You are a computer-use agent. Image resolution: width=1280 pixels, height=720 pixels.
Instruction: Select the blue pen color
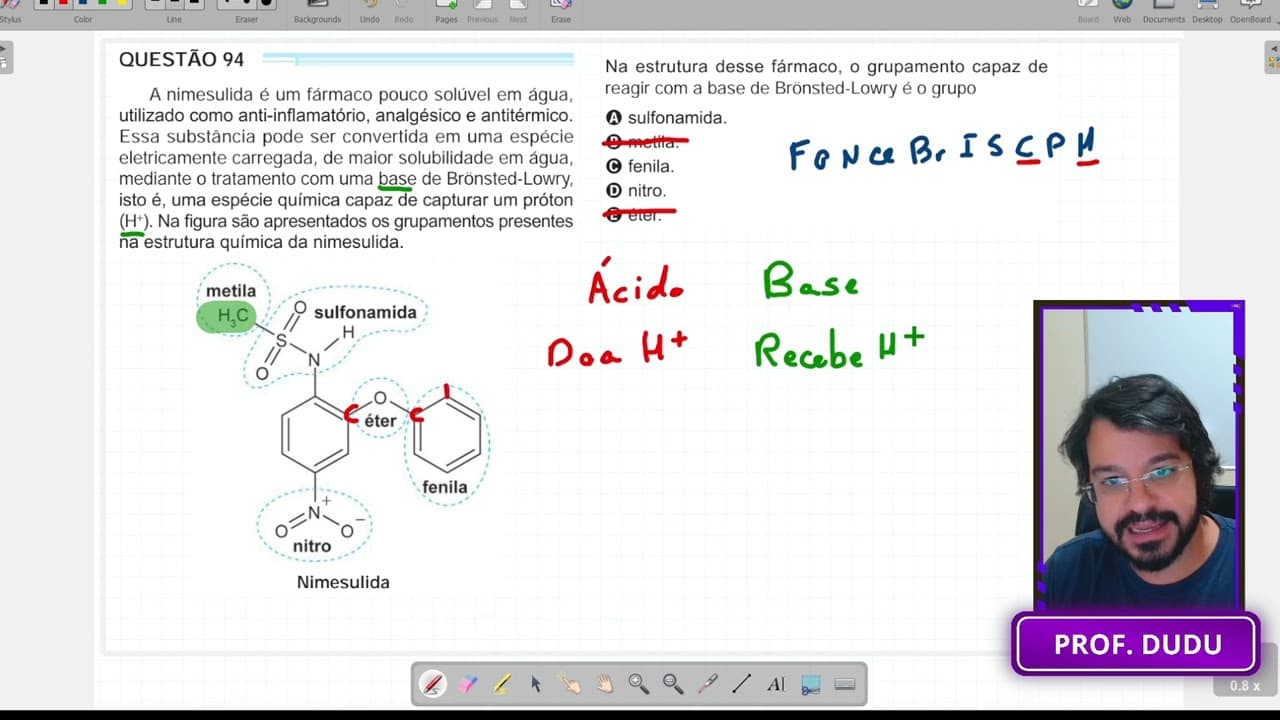pyautogui.click(x=84, y=3)
